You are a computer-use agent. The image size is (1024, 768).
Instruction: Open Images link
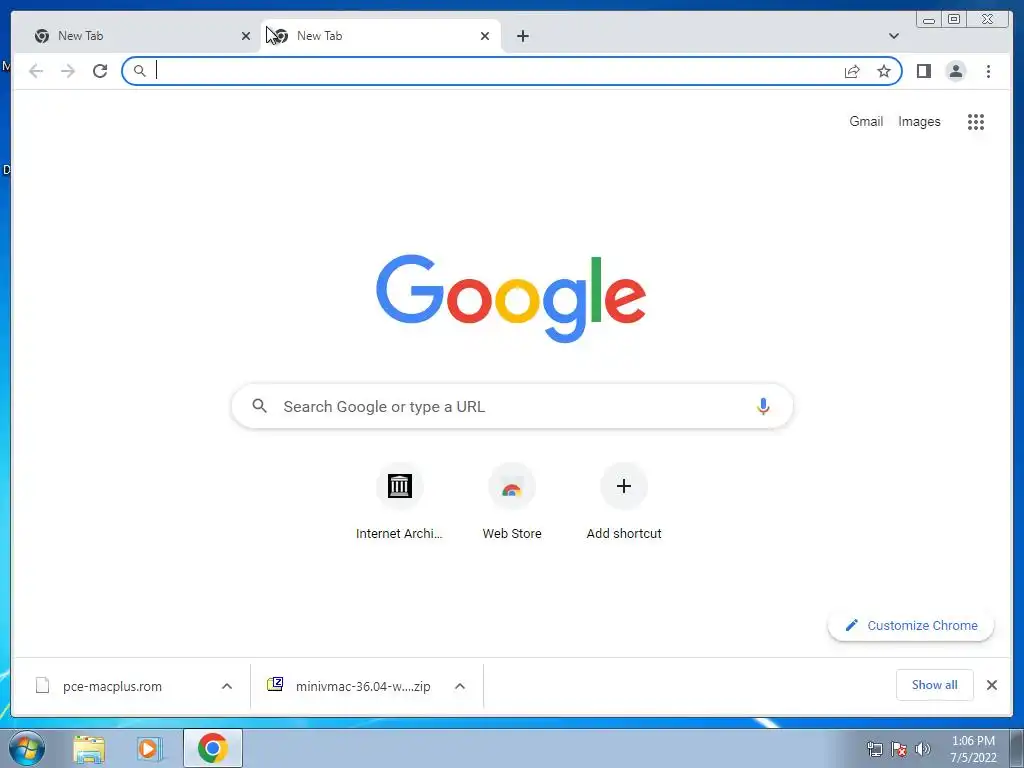tap(919, 121)
